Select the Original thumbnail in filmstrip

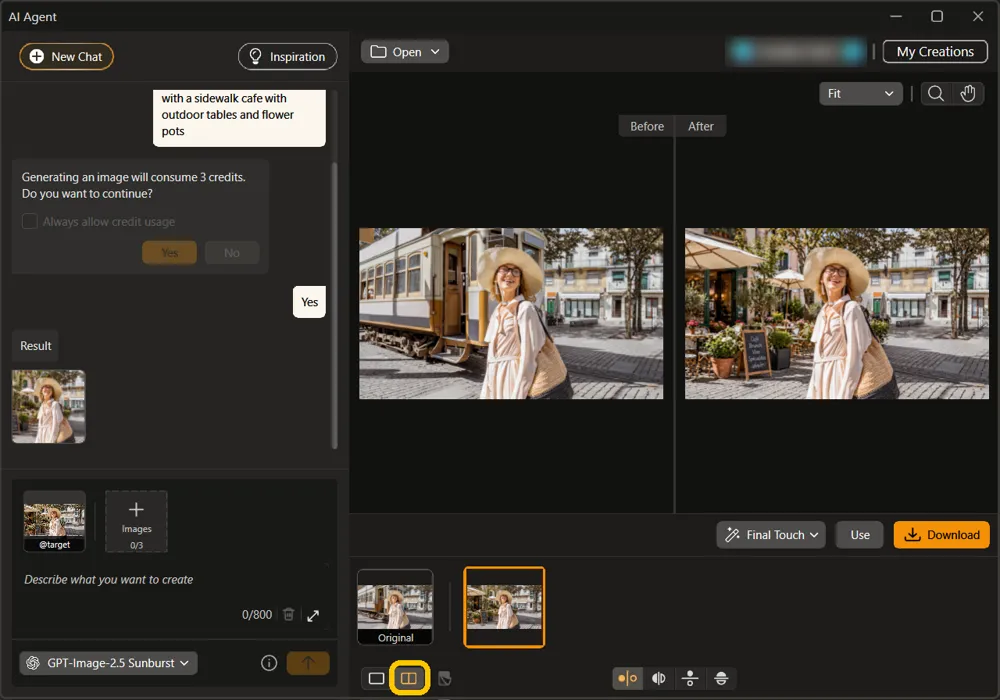395,607
